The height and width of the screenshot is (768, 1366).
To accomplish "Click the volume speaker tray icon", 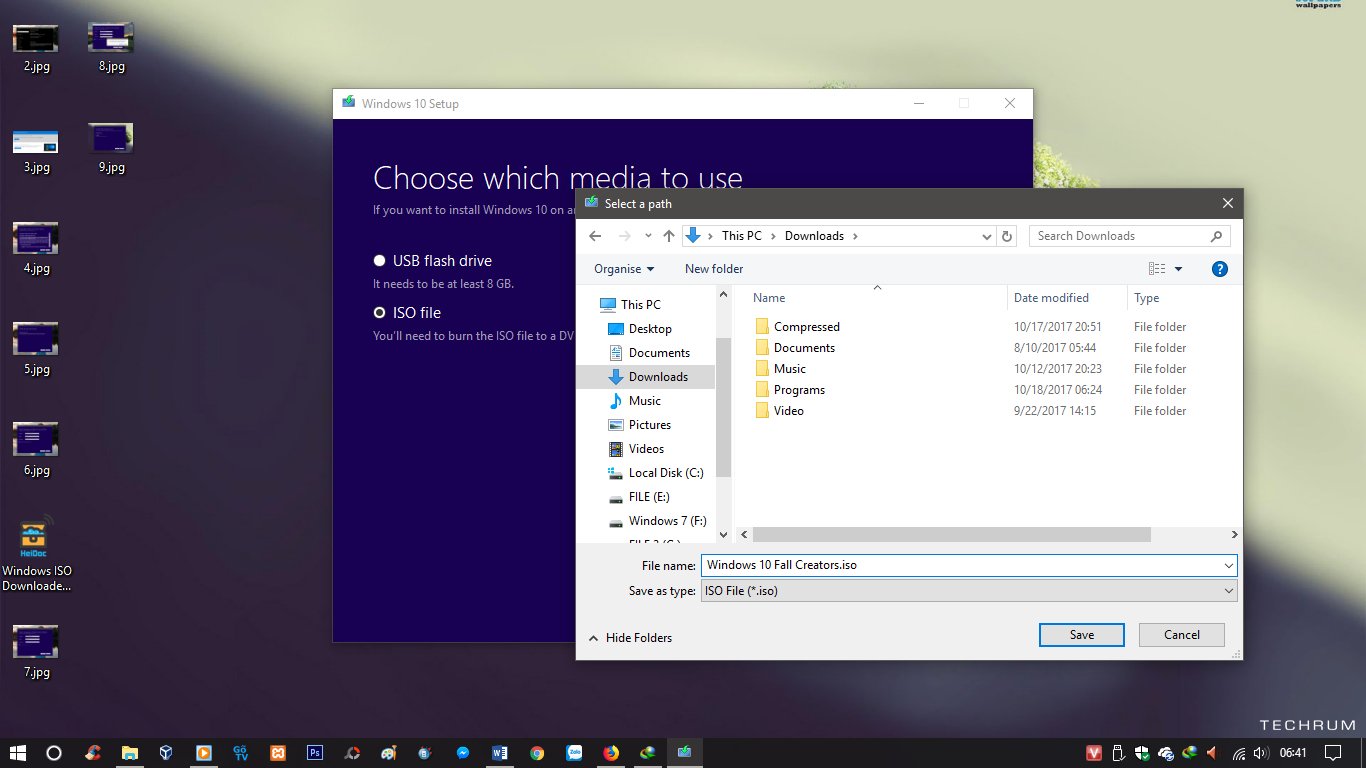I will (x=1260, y=753).
